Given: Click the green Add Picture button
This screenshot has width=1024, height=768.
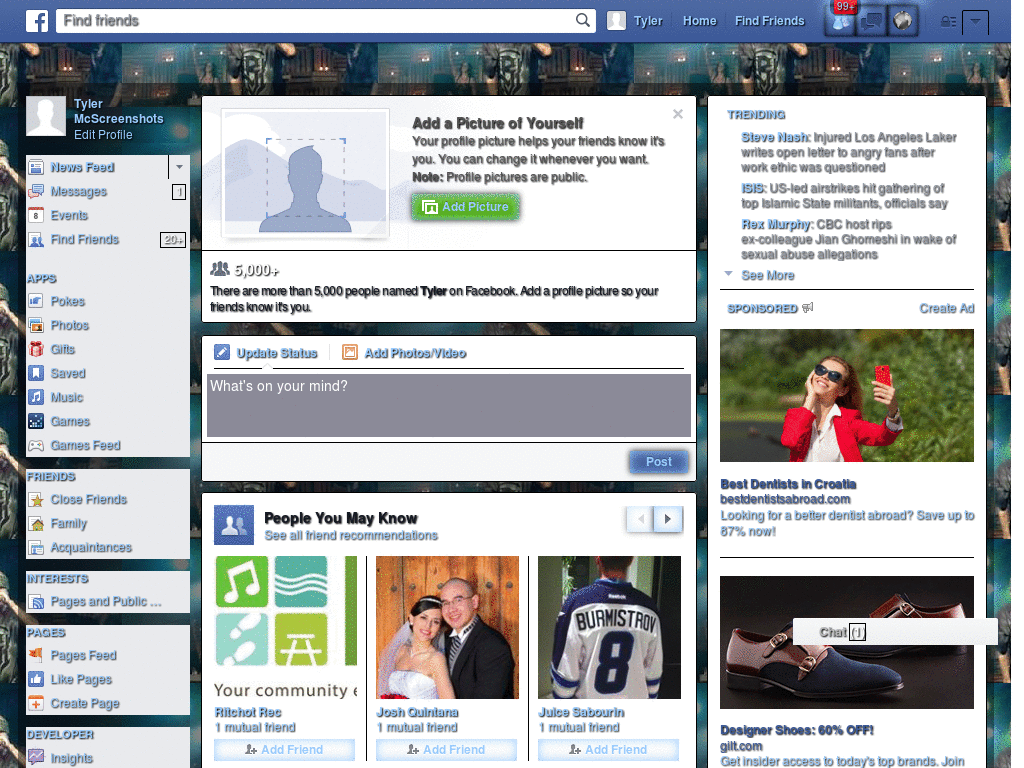Looking at the screenshot, I should 466,206.
